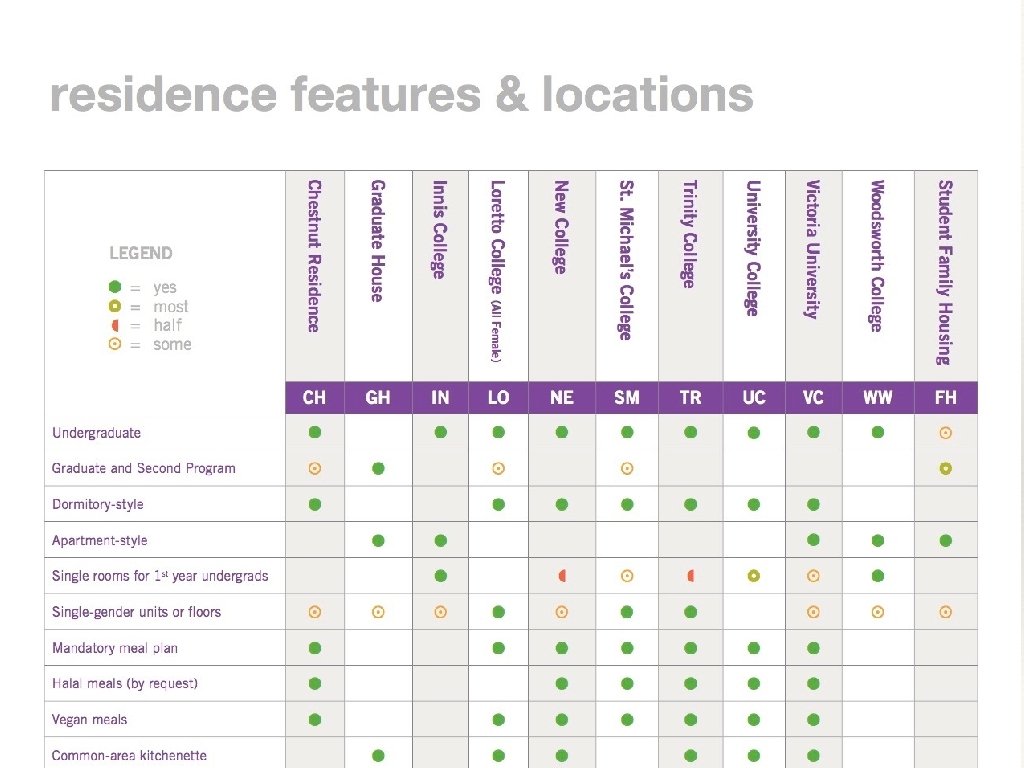Screen dimensions: 1024x768
Task: Click the Single-gender dot under LO
Action: 498,612
